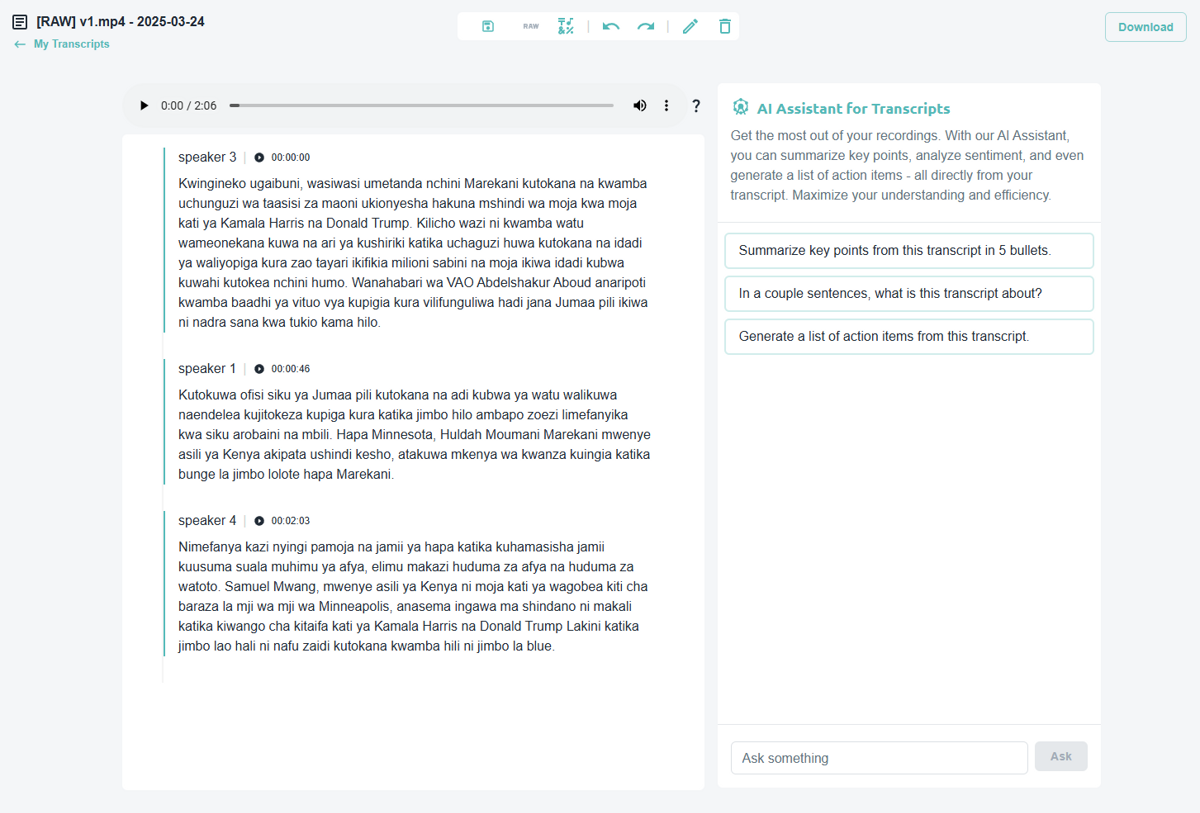Toggle the RAW view button
This screenshot has height=813, width=1200.
tap(530, 27)
